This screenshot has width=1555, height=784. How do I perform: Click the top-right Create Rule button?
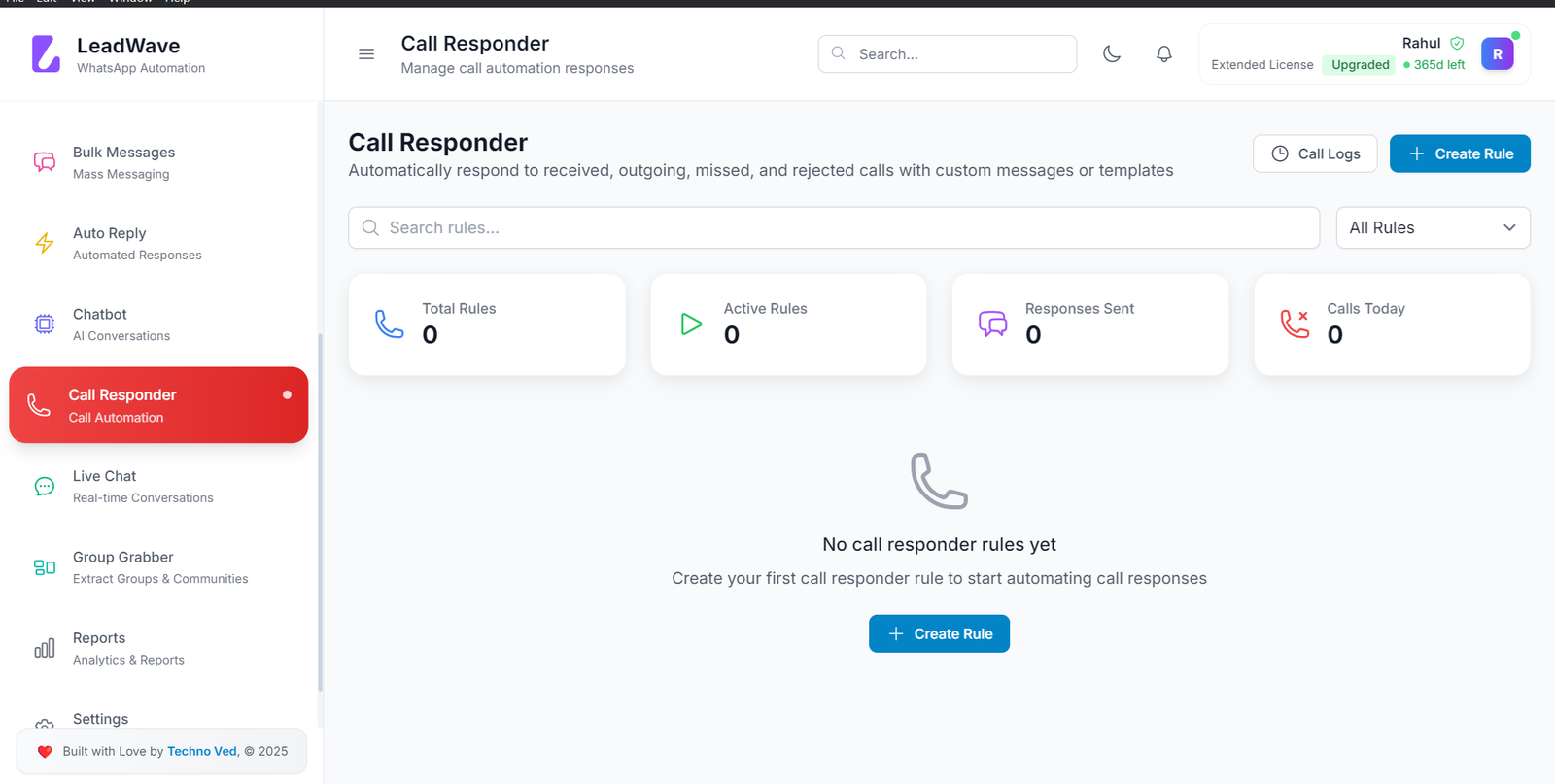(x=1460, y=153)
